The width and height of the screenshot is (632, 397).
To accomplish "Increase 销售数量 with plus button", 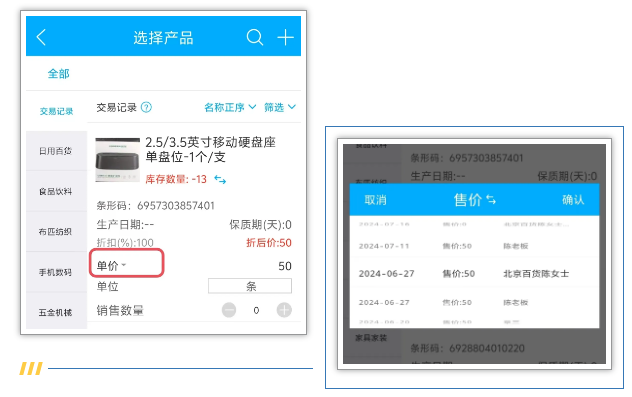I will [x=284, y=310].
